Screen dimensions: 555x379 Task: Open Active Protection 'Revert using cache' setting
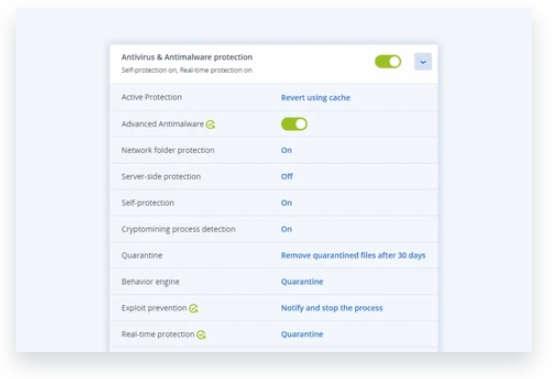pyautogui.click(x=316, y=98)
